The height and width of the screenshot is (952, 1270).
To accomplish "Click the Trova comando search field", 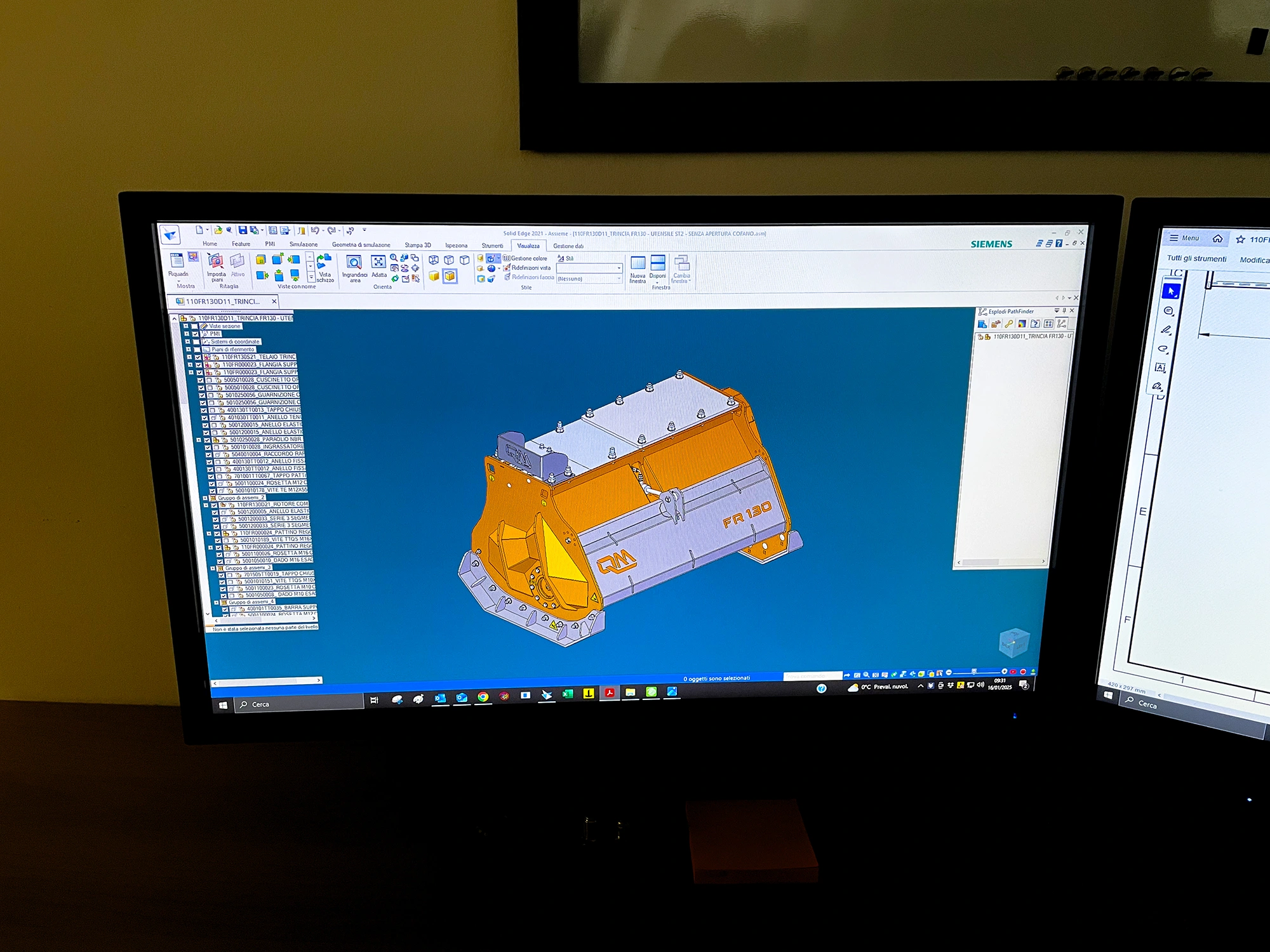I will 812,677.
